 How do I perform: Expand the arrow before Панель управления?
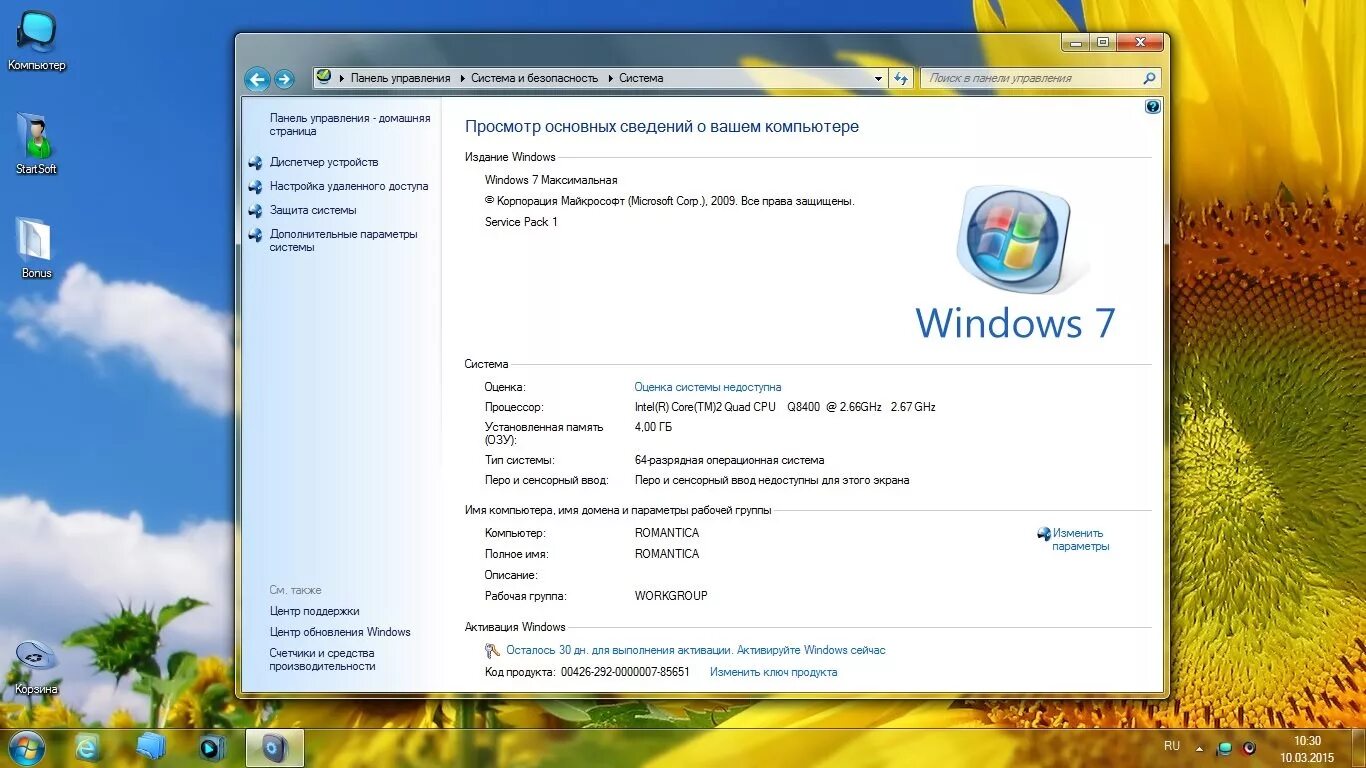pyautogui.click(x=341, y=78)
